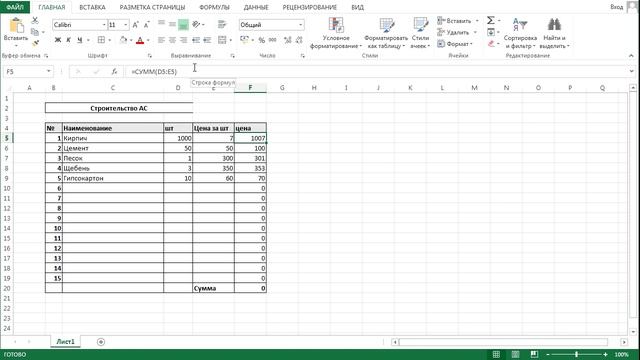This screenshot has height=360, width=640.
Task: Toggle underline (Ч) formatting
Action: click(x=80, y=40)
